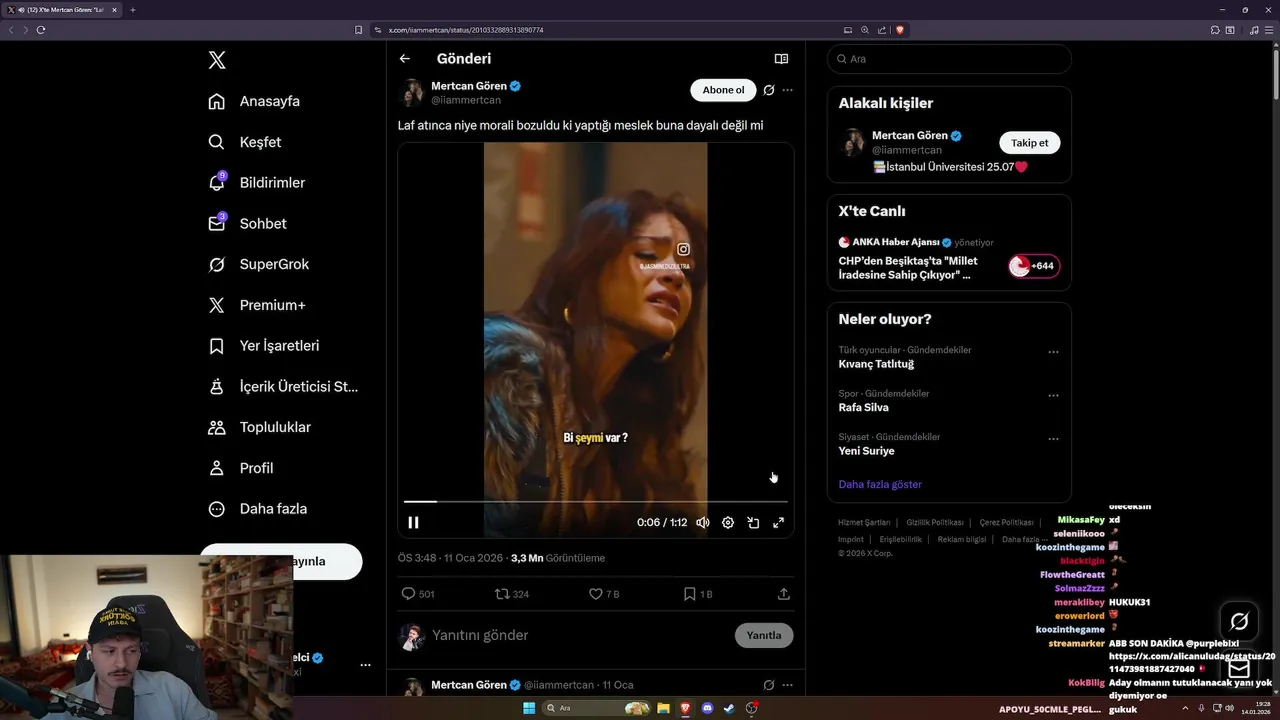Click the Abone ol button
Image resolution: width=1280 pixels, height=720 pixels.
723,90
